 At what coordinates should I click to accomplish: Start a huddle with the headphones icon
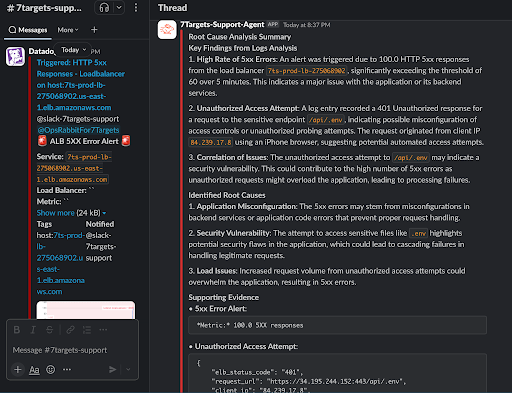[x=104, y=8]
